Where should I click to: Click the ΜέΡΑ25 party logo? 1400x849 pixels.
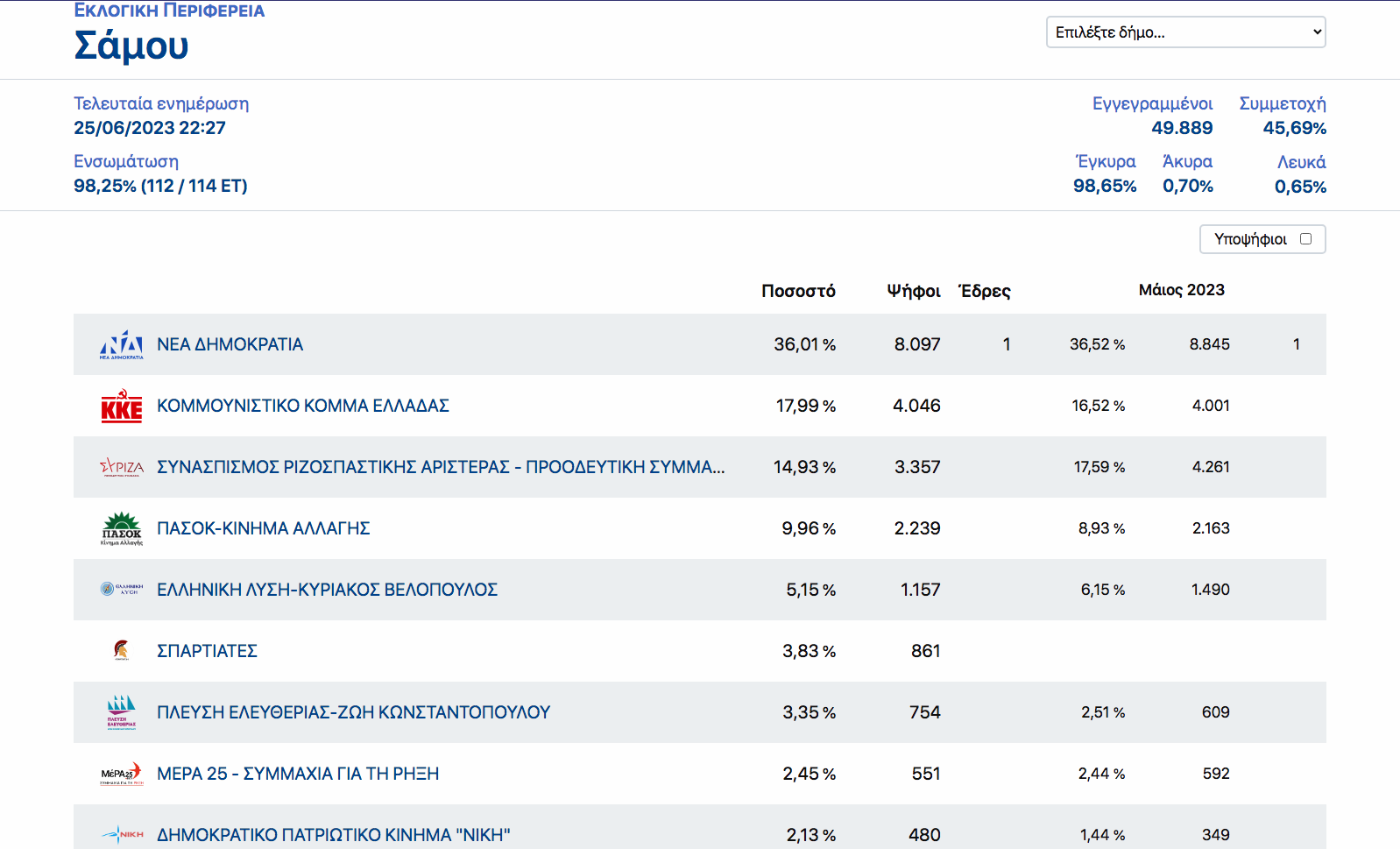tap(122, 774)
